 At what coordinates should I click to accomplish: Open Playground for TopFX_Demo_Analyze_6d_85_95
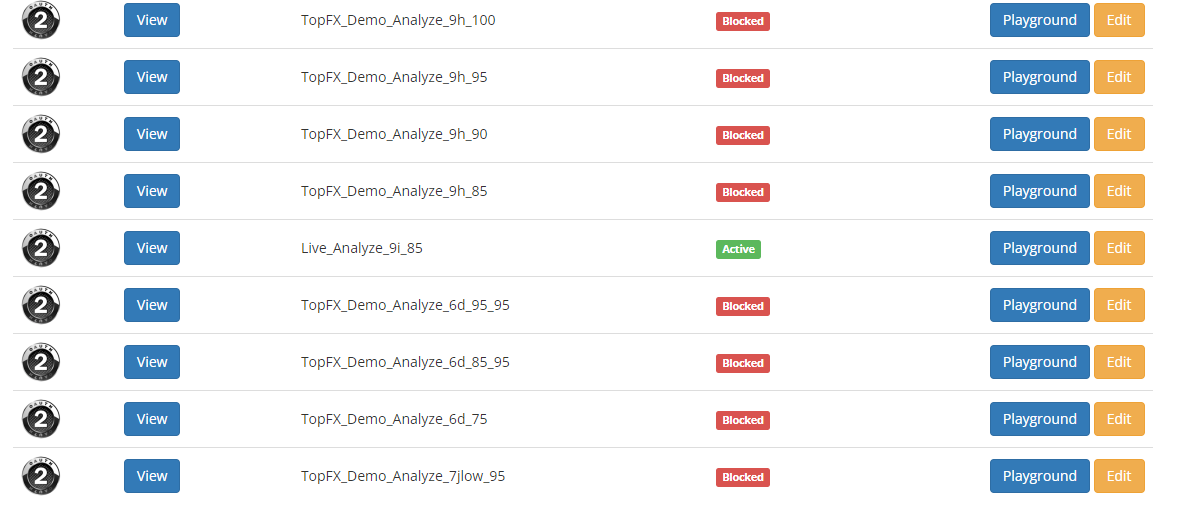[x=1040, y=362]
